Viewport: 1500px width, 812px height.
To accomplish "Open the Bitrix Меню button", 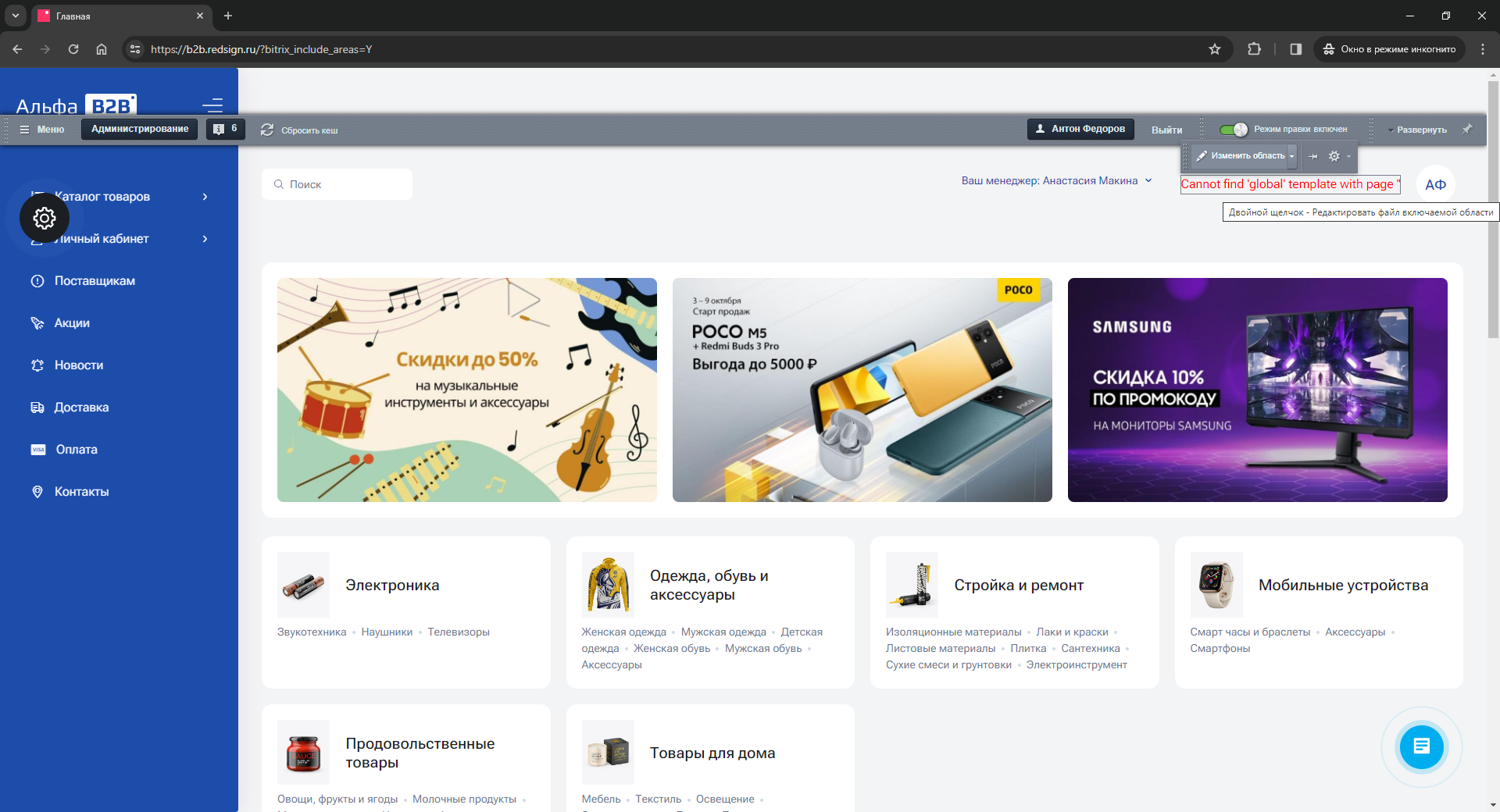I will [x=41, y=130].
